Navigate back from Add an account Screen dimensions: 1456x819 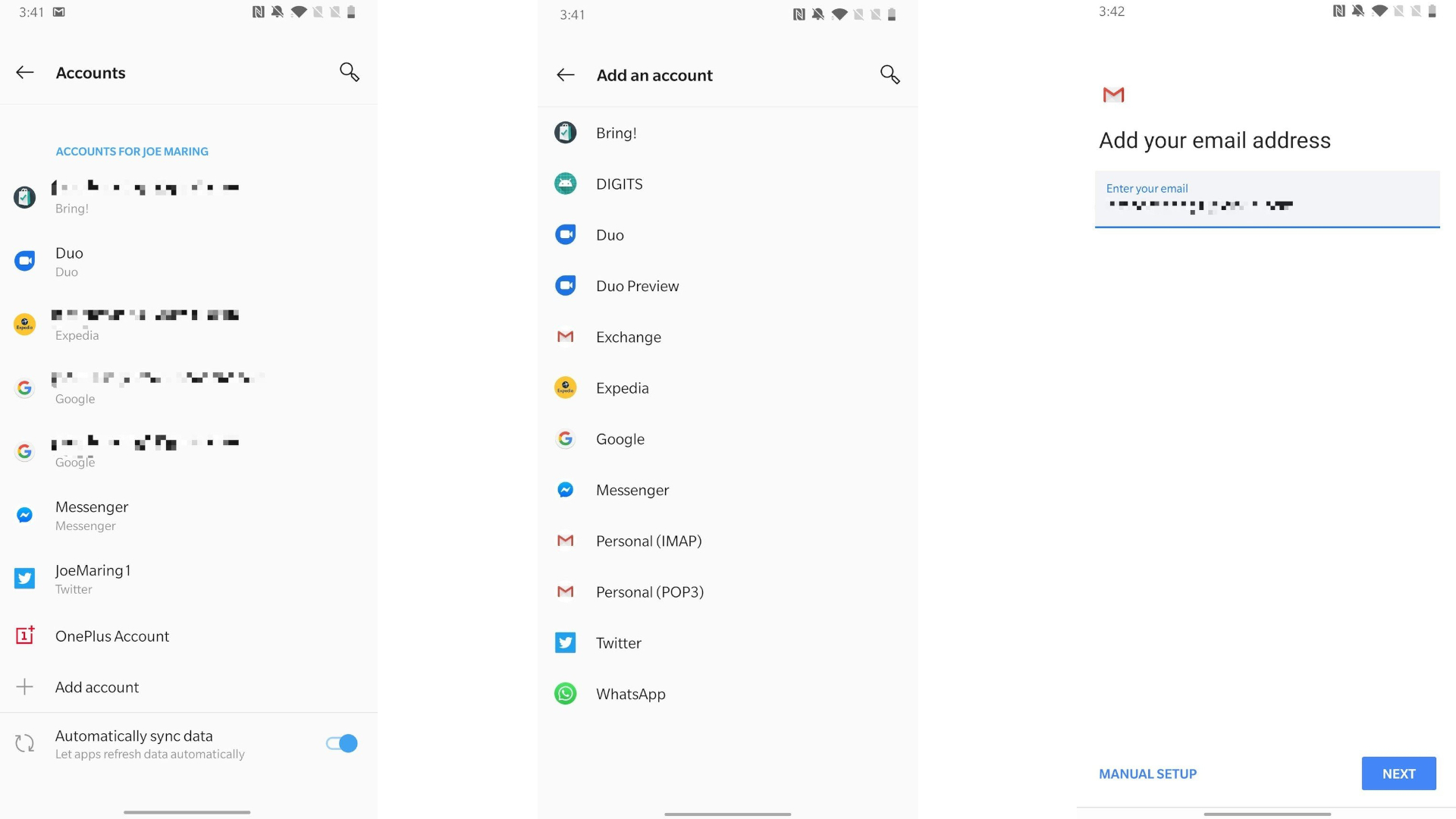click(566, 74)
